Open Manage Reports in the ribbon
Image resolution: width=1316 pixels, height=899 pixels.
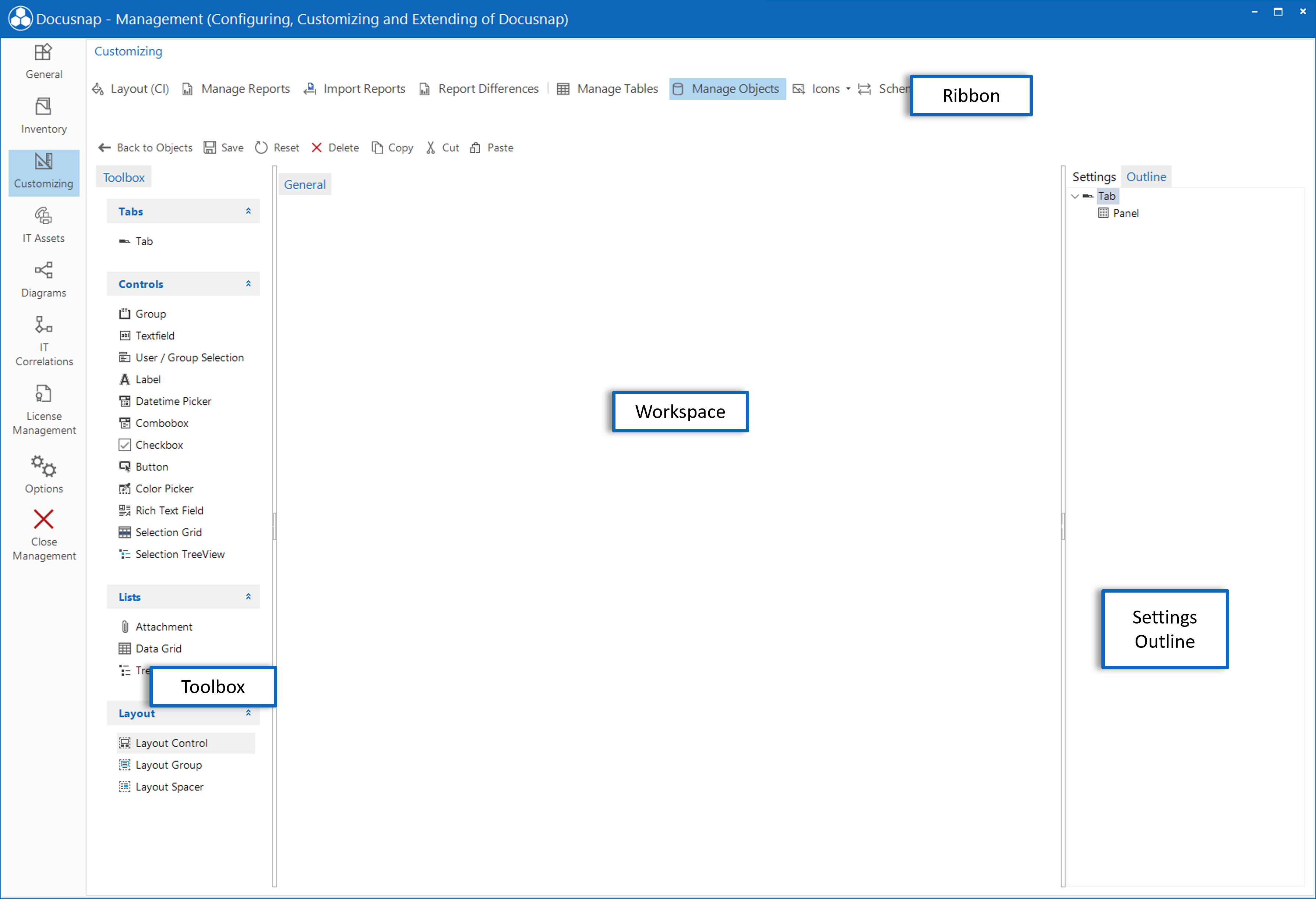coord(236,89)
